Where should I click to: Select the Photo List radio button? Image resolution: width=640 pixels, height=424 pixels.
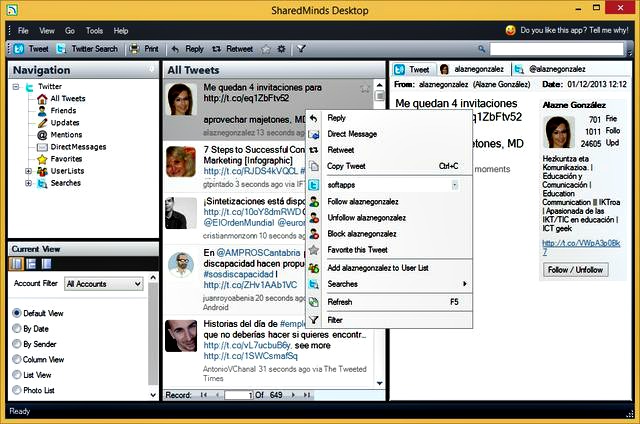[17, 390]
